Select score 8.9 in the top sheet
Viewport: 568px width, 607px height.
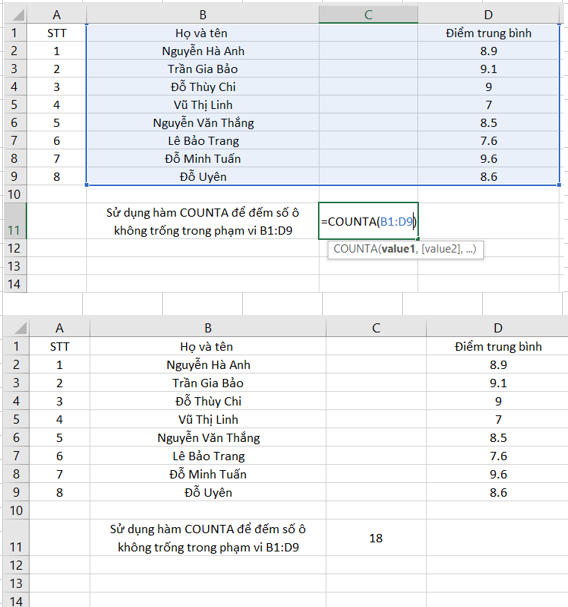pyautogui.click(x=488, y=51)
